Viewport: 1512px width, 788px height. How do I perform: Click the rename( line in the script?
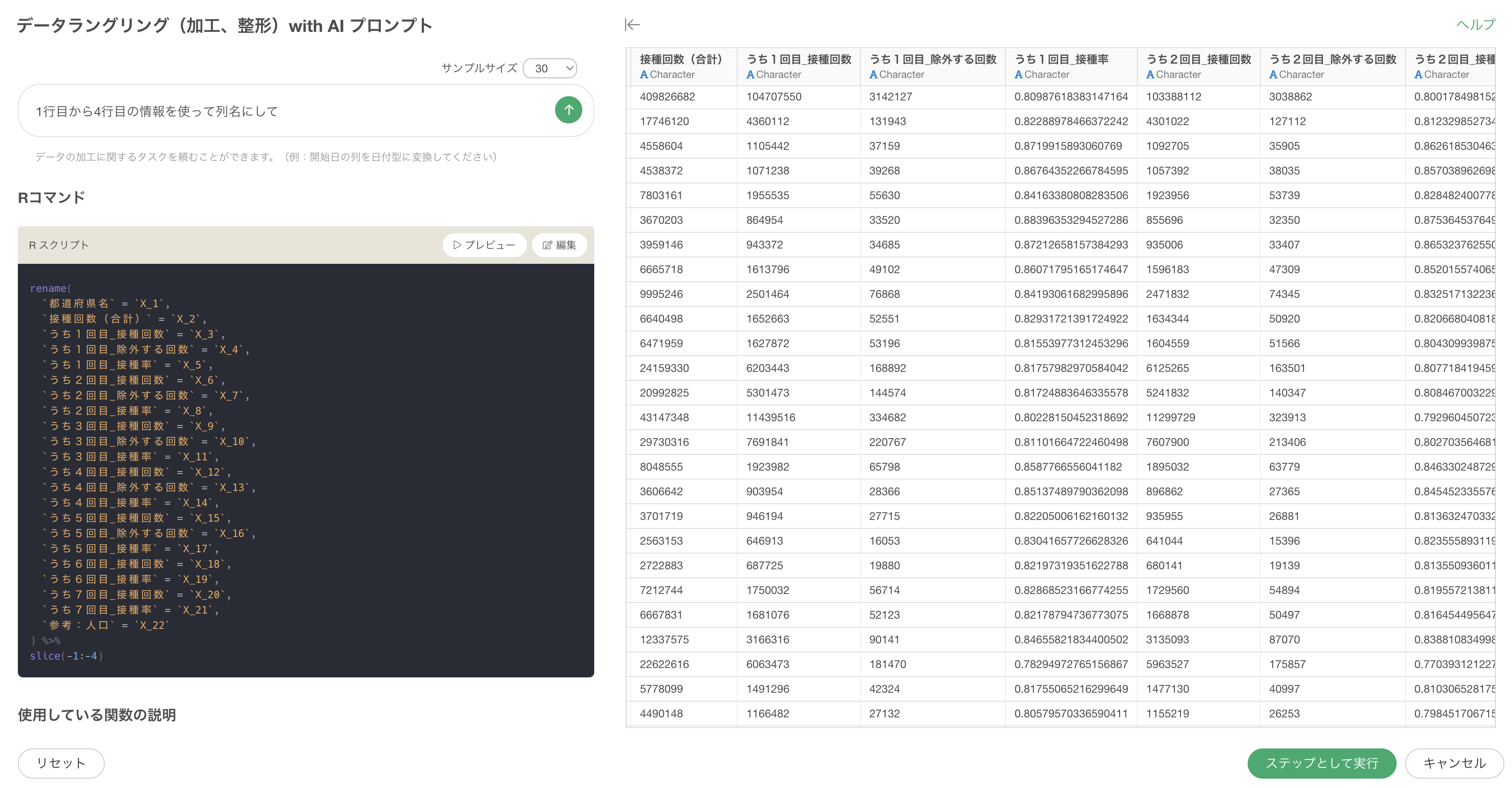(x=51, y=288)
